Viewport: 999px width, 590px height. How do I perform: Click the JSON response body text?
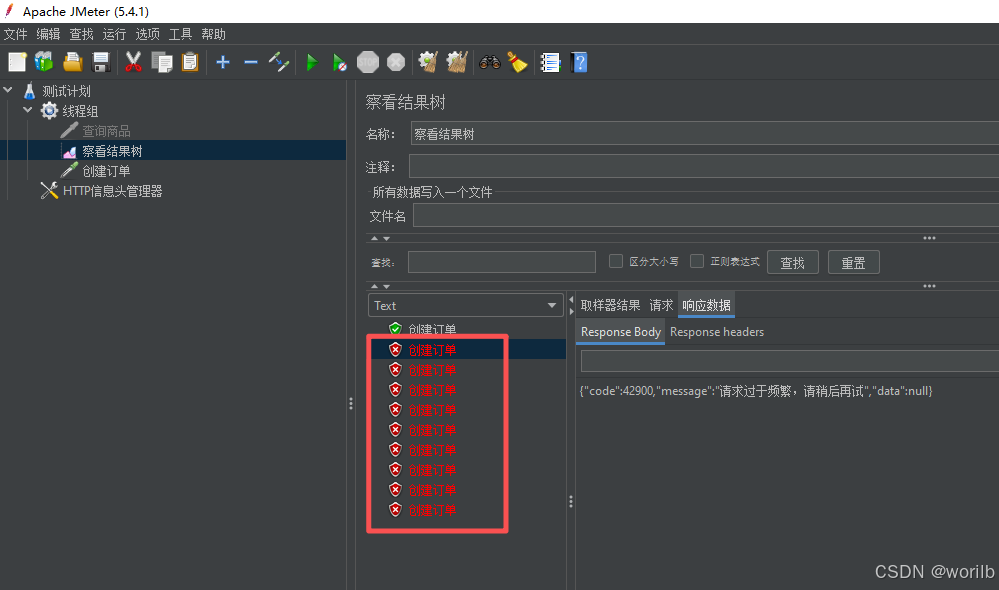pos(756,391)
